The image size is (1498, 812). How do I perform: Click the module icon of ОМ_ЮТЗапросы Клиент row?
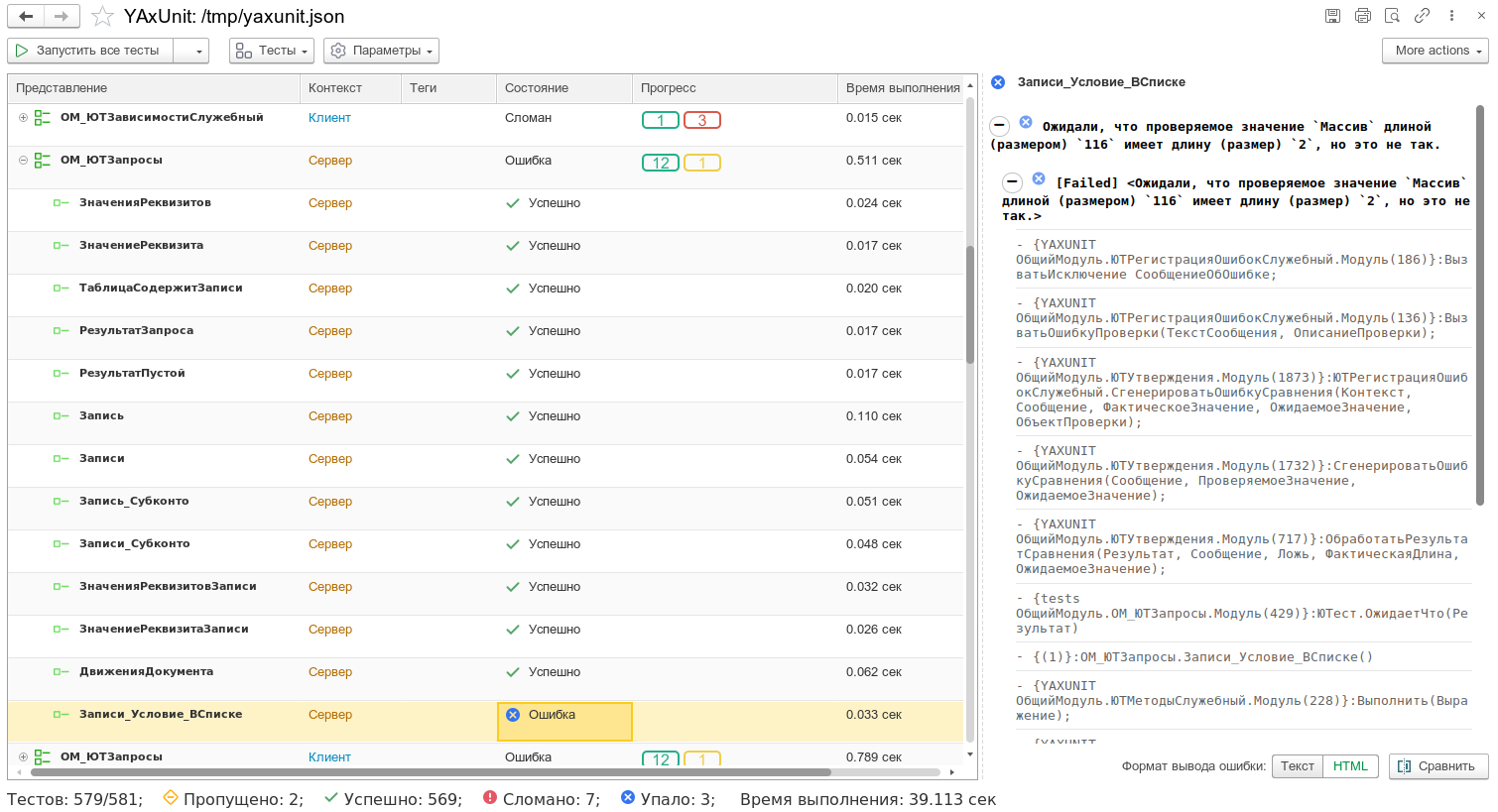[43, 756]
